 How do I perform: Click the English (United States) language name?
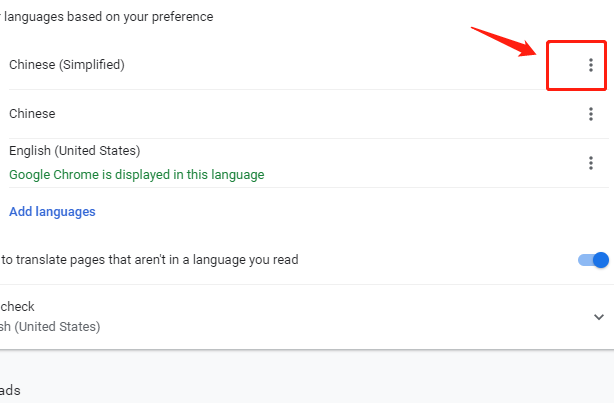(x=75, y=151)
